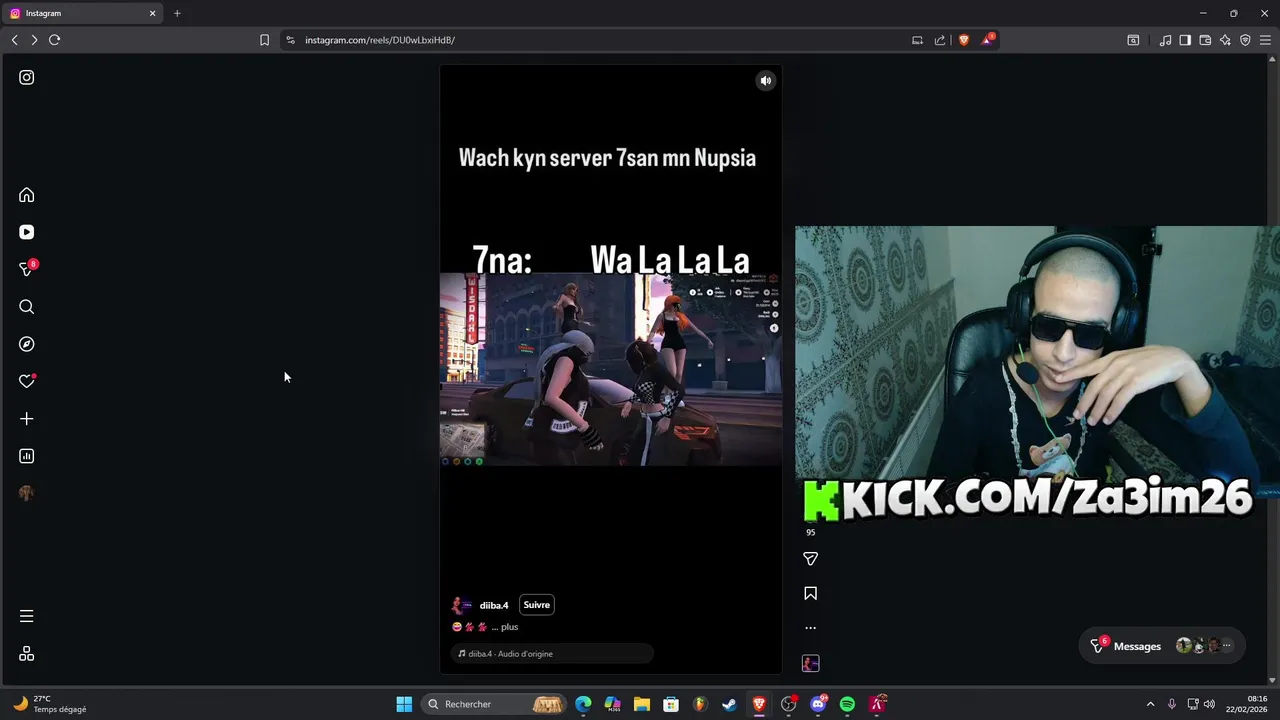
Task: Create new post plus icon
Action: coord(27,419)
